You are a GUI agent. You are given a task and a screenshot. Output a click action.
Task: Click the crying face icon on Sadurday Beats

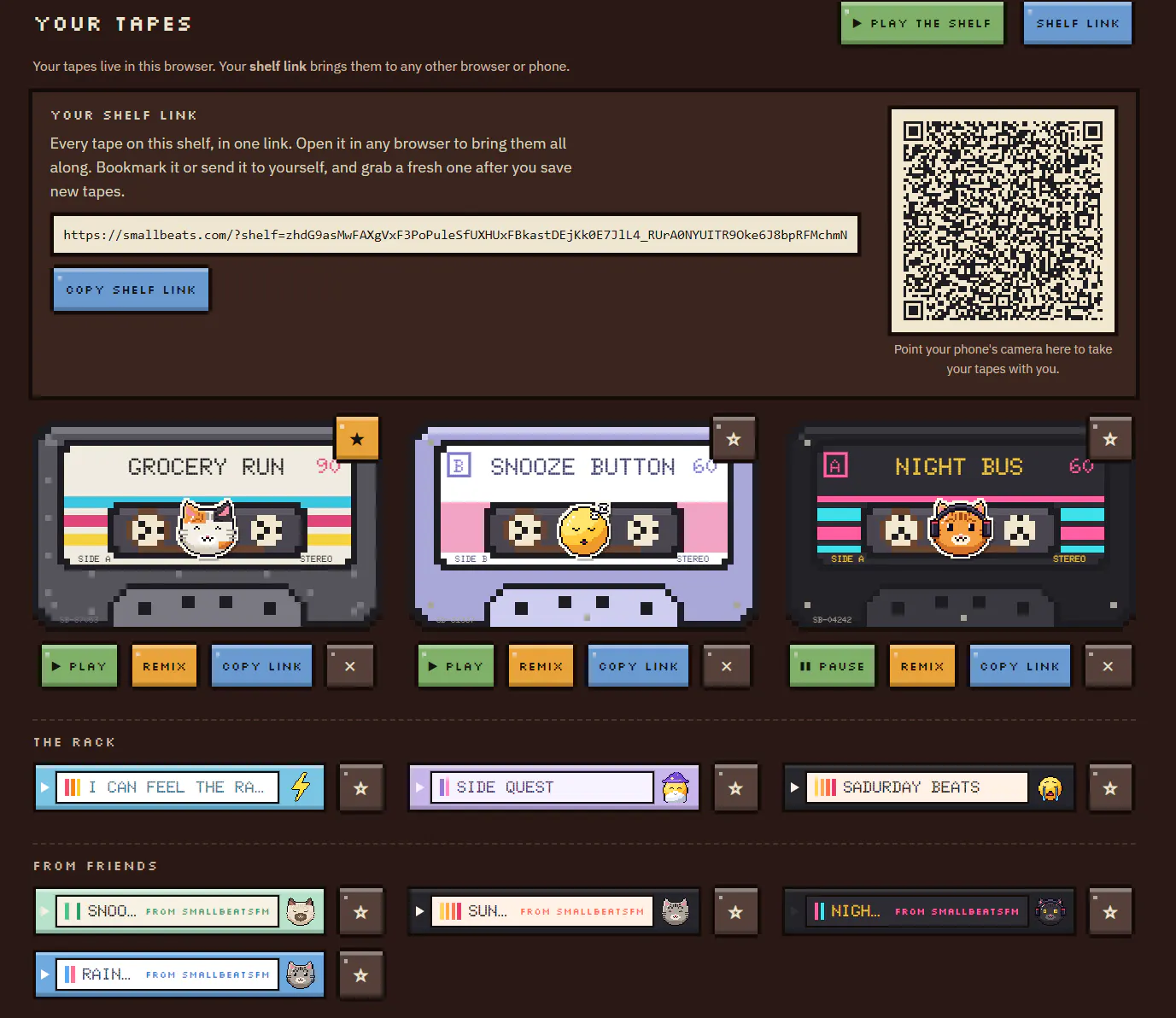[1050, 787]
